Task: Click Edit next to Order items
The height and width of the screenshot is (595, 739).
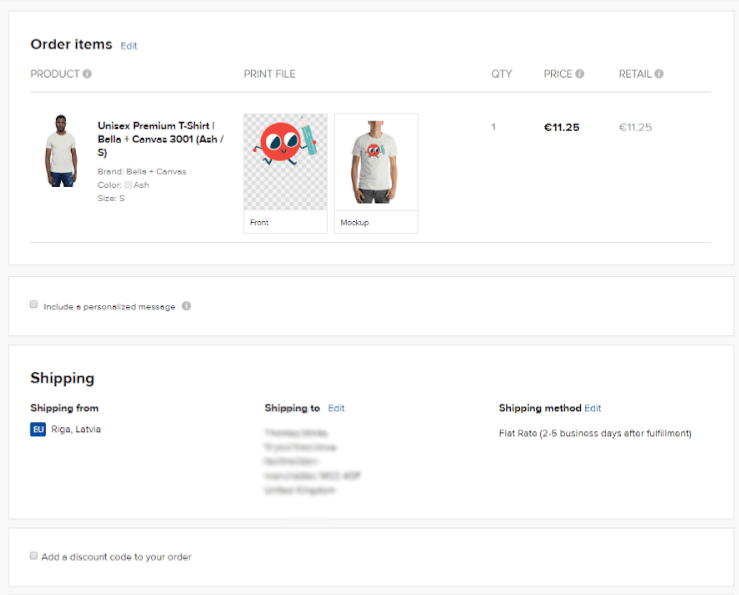Action: coord(129,46)
